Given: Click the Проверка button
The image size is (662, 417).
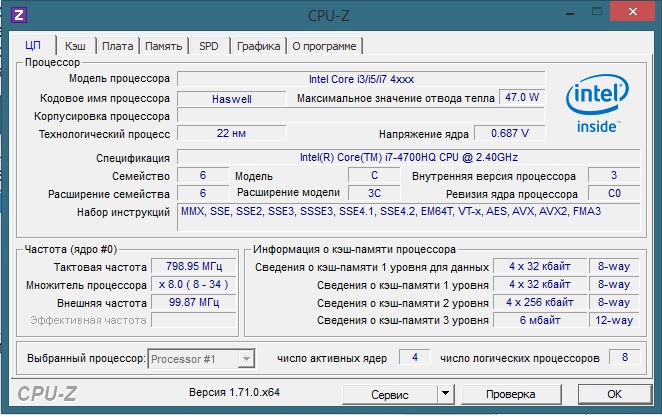Looking at the screenshot, I should (511, 394).
